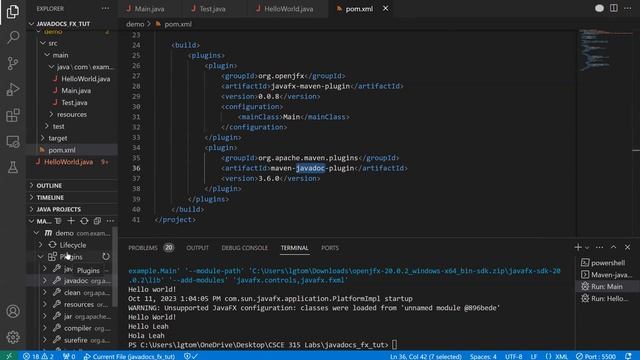Refresh Maven projects with reload-all icon
The width and height of the screenshot is (640, 360).
84,221
